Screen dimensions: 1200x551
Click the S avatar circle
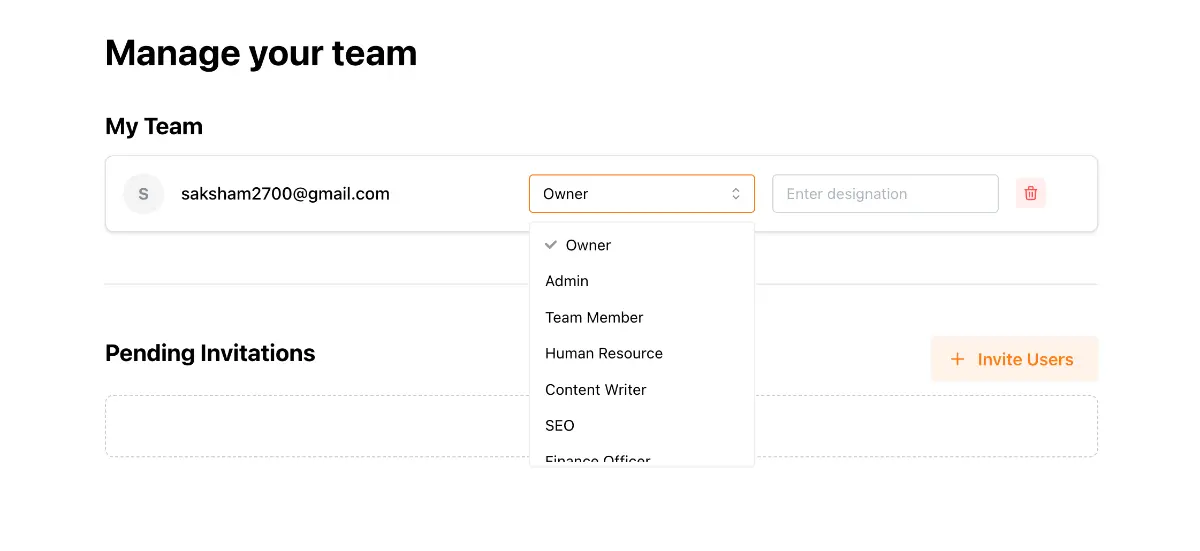coord(143,194)
